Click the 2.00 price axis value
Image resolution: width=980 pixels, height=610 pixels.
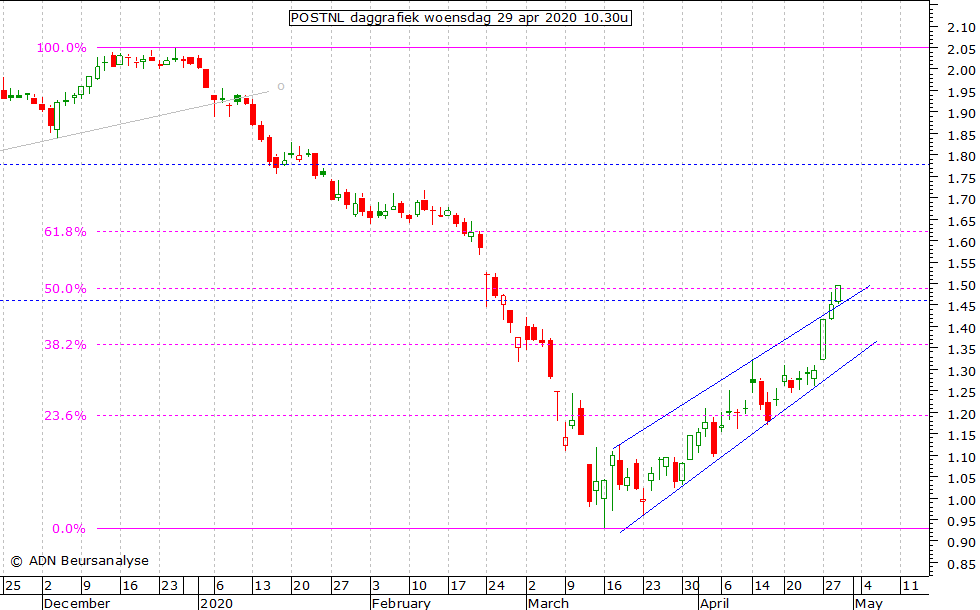point(961,71)
